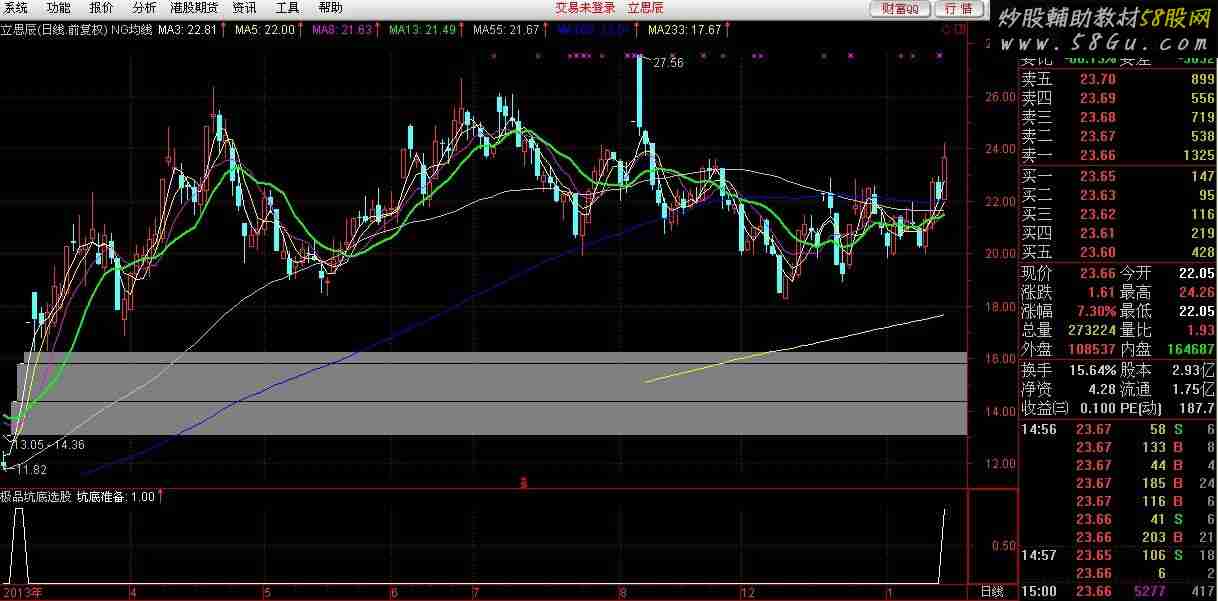Image resolution: width=1218 pixels, height=601 pixels.
Task: Click the 内盘 value 164687
Action: (1189, 349)
